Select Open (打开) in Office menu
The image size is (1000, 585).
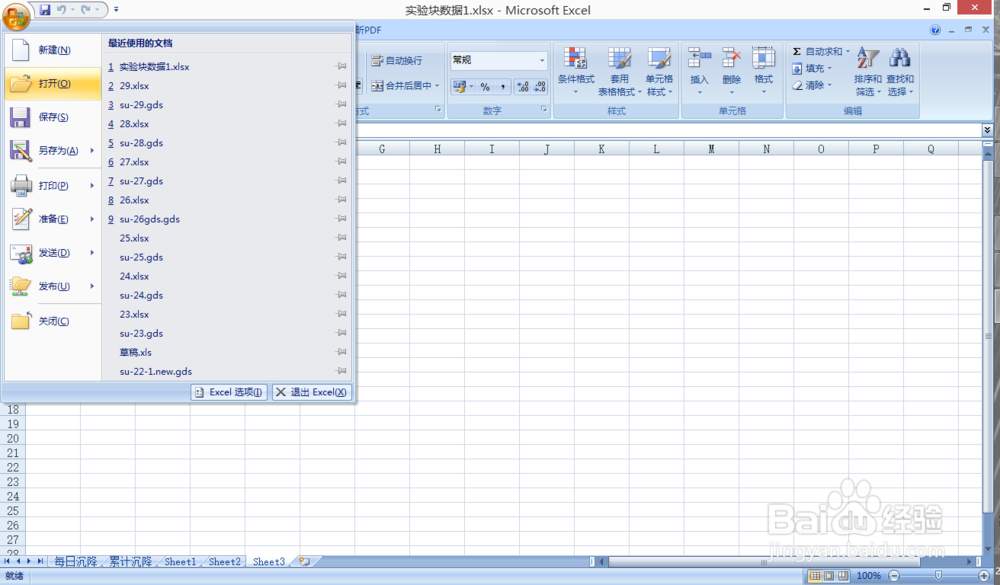pos(53,84)
